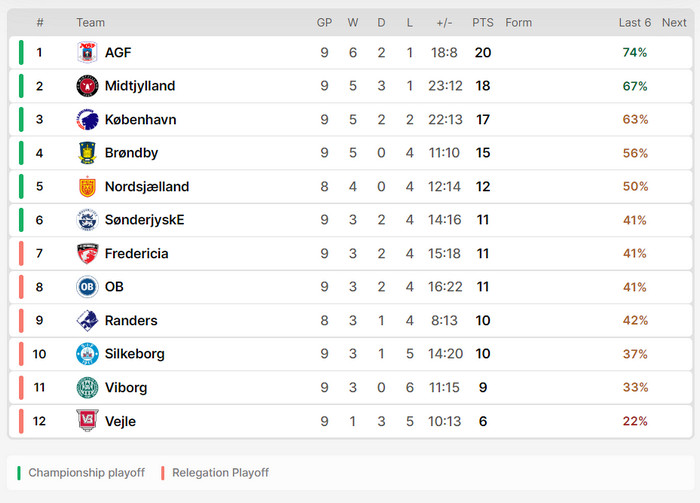Viewport: 700px width, 503px height.
Task: Open the Silkeborg team link
Action: (134, 354)
